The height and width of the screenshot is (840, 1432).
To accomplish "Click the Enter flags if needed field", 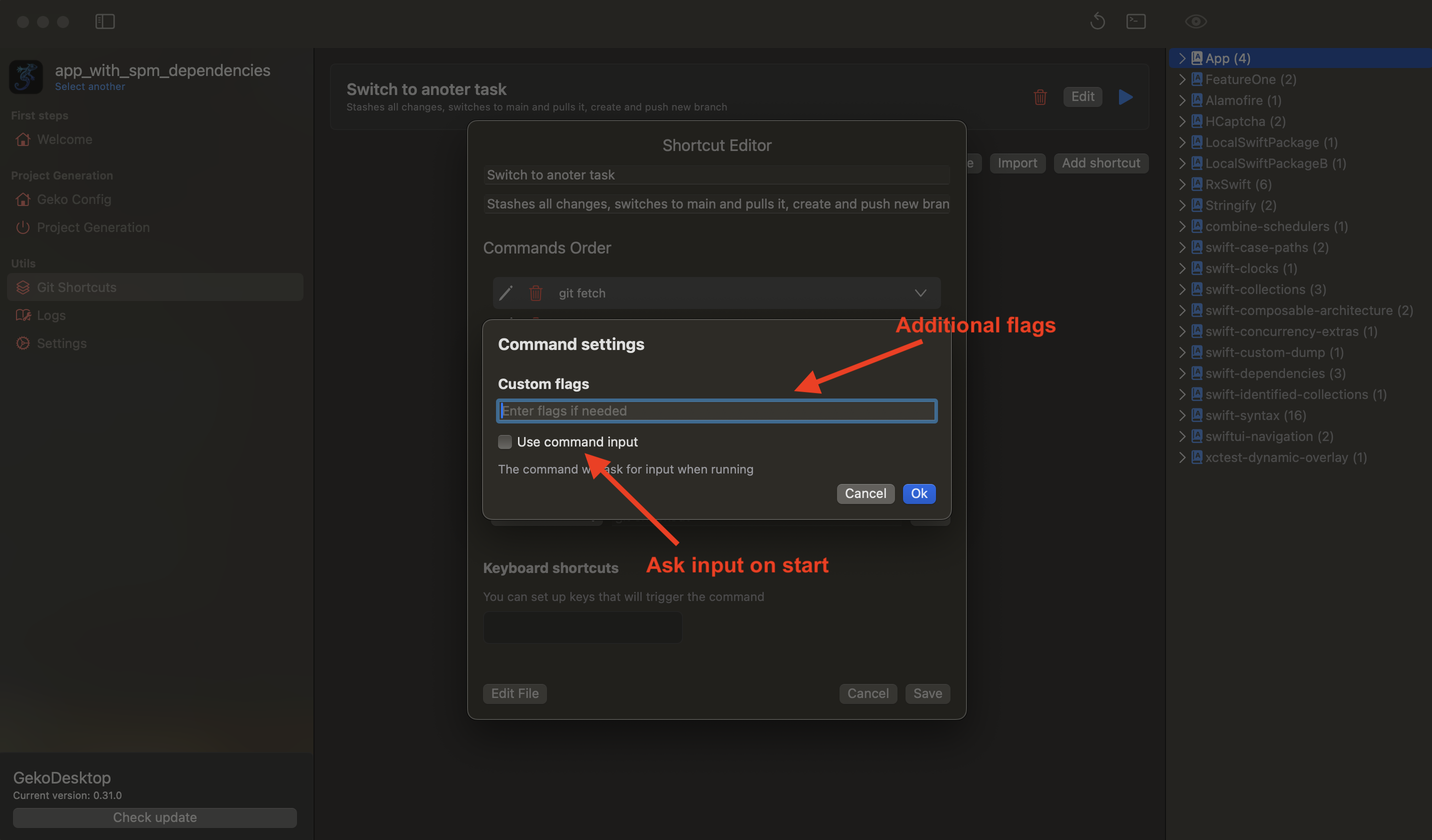I will click(x=716, y=410).
